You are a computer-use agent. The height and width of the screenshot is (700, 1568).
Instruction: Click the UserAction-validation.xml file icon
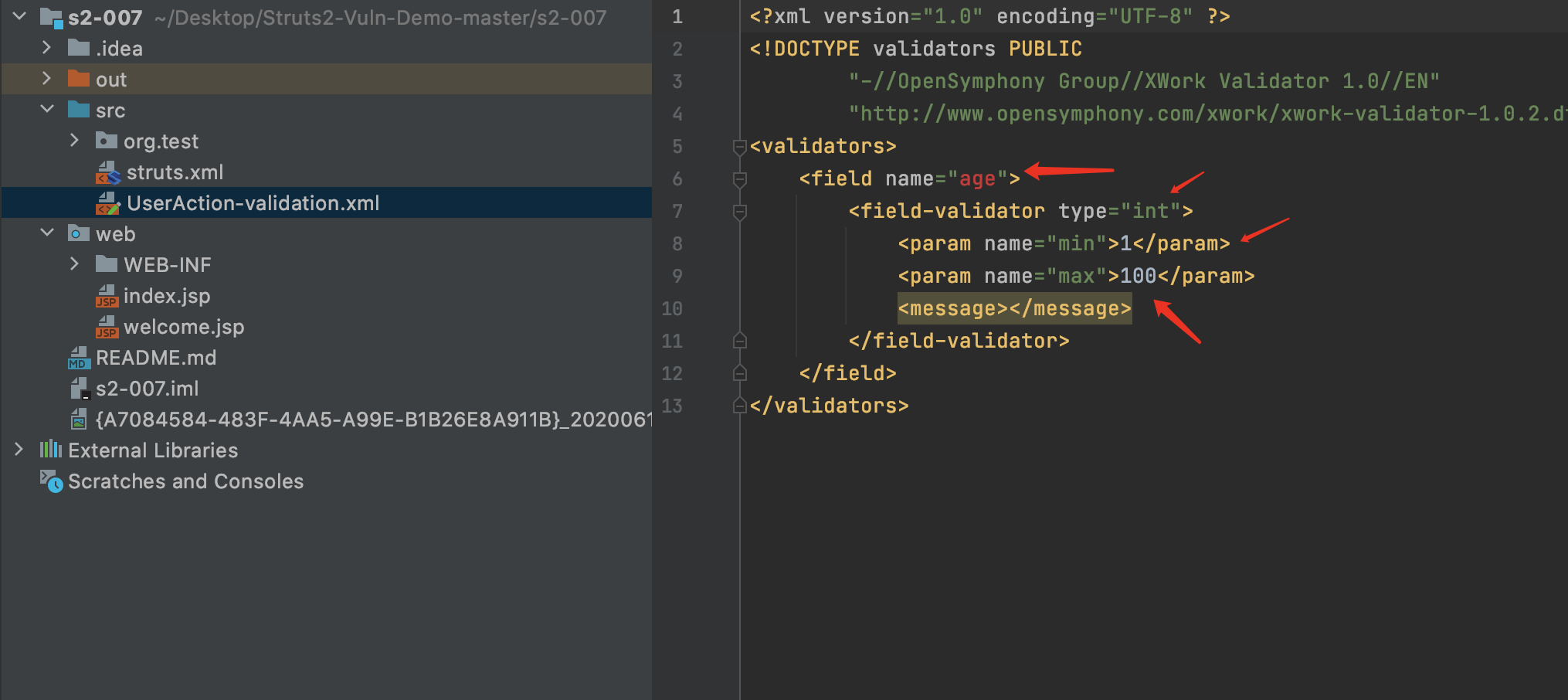[x=108, y=203]
